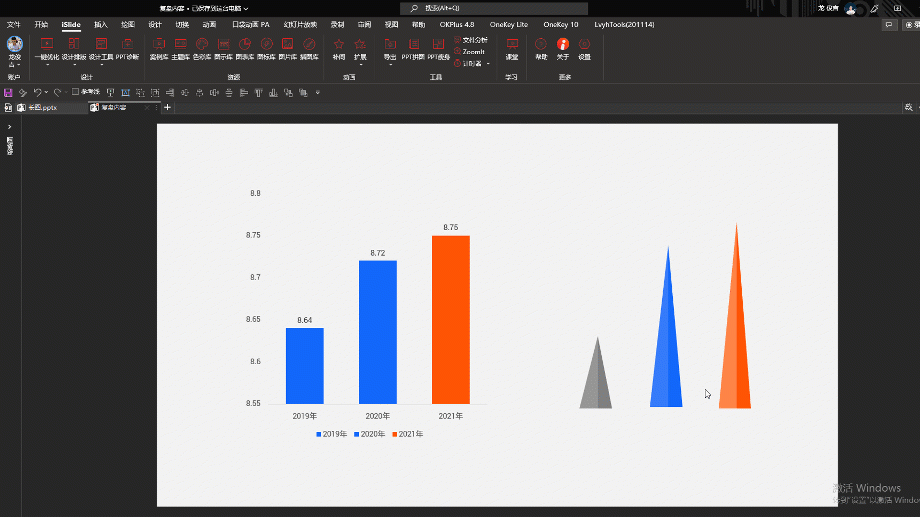Switch to the 视图 View tab
The height and width of the screenshot is (517, 920).
[391, 25]
